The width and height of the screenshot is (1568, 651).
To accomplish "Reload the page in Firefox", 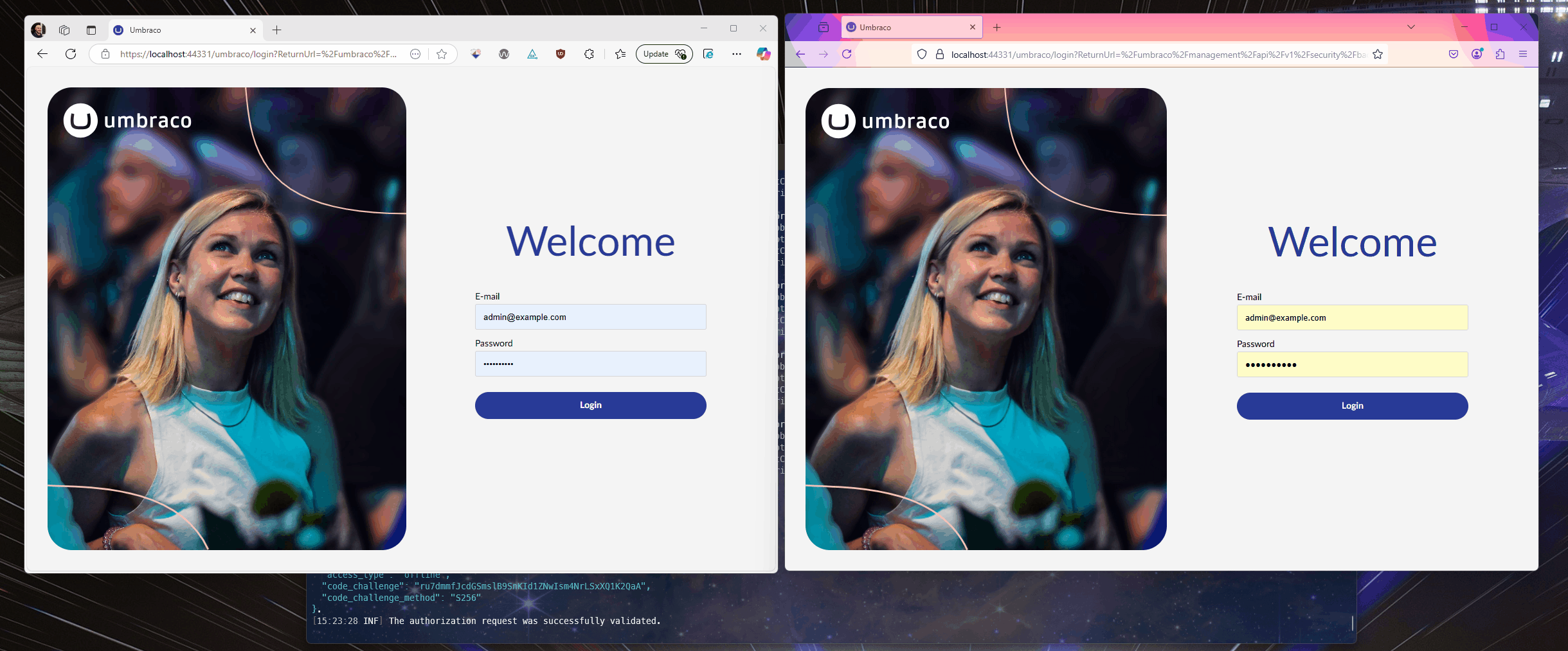I will pos(847,54).
